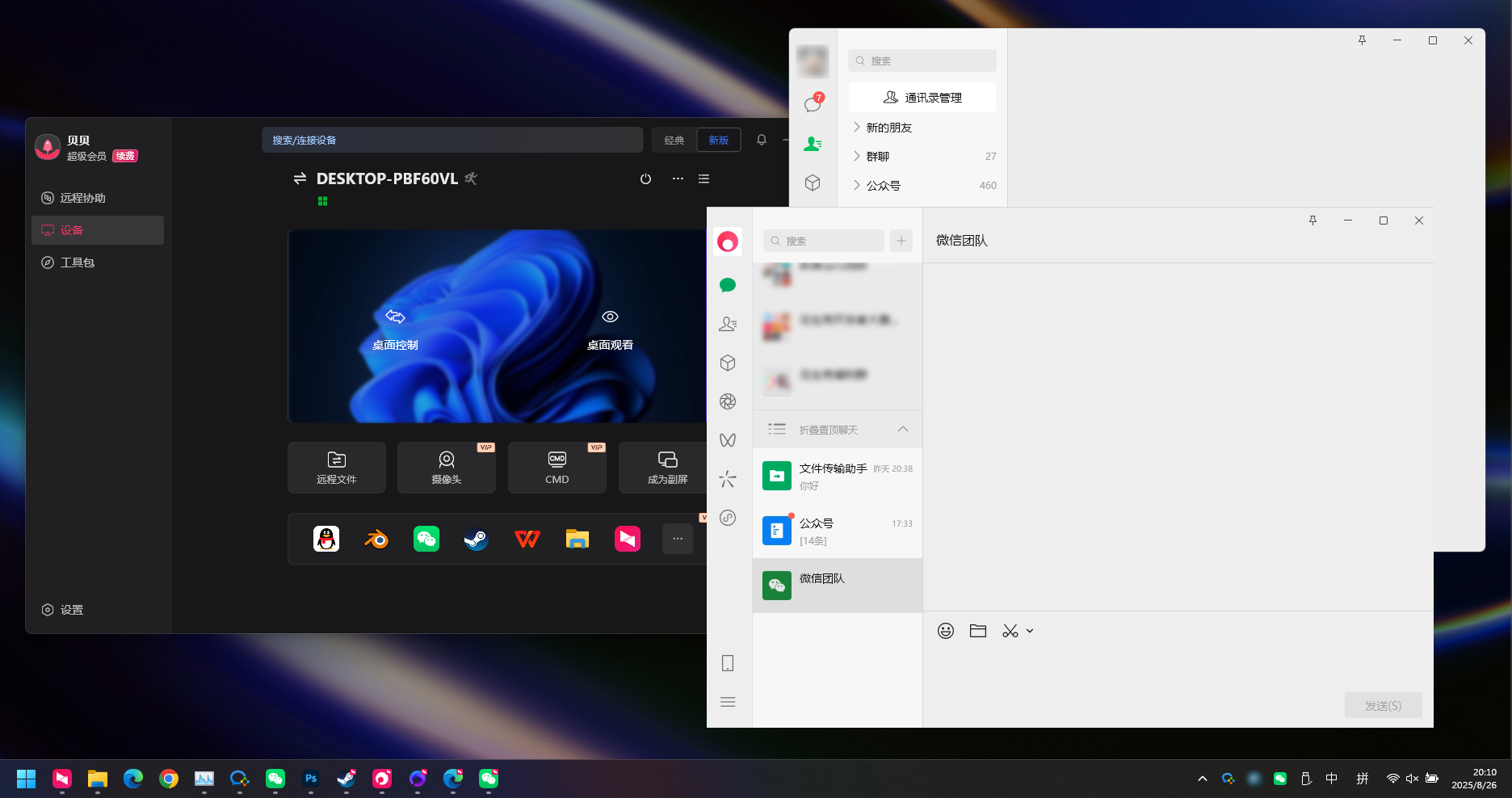
Task: Pin the front WeChat chat window on top
Action: pos(1312,220)
